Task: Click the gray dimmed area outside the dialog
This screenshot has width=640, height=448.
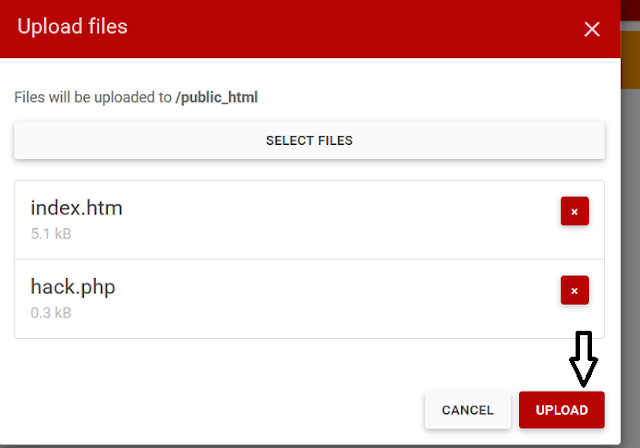Action: click(631, 265)
